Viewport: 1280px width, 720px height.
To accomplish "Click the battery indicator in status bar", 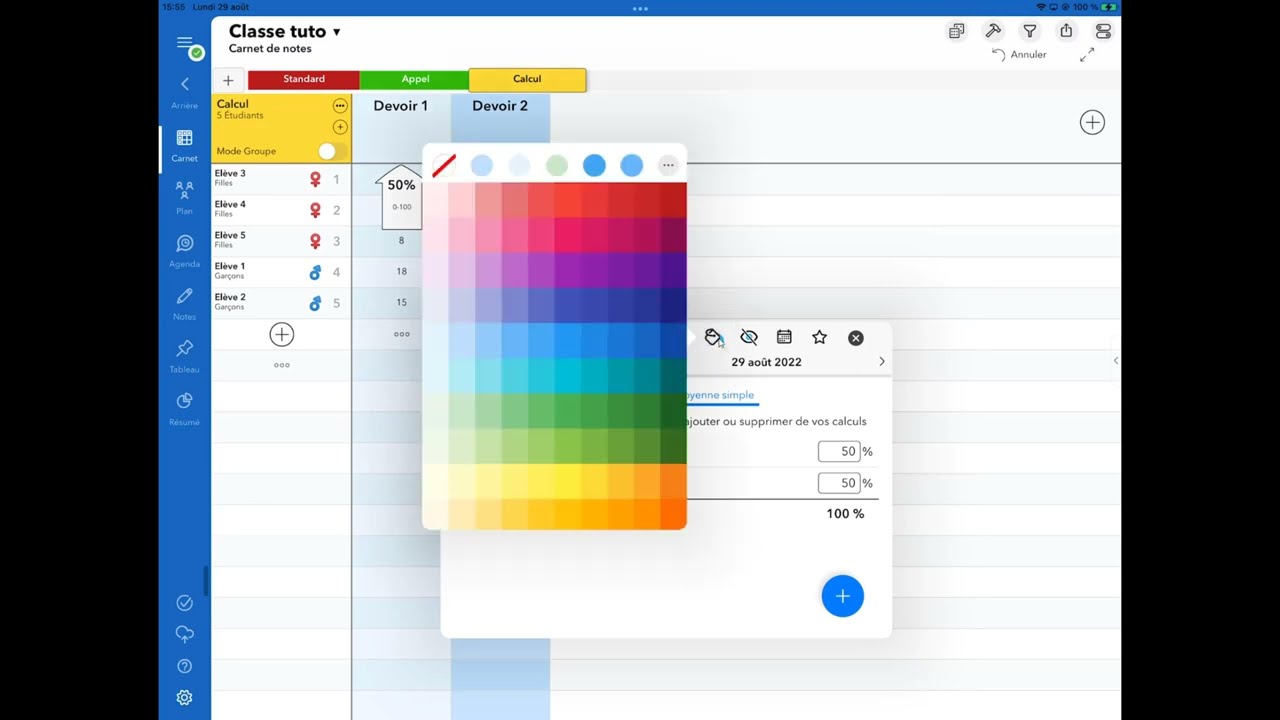I will pyautogui.click(x=1109, y=7).
